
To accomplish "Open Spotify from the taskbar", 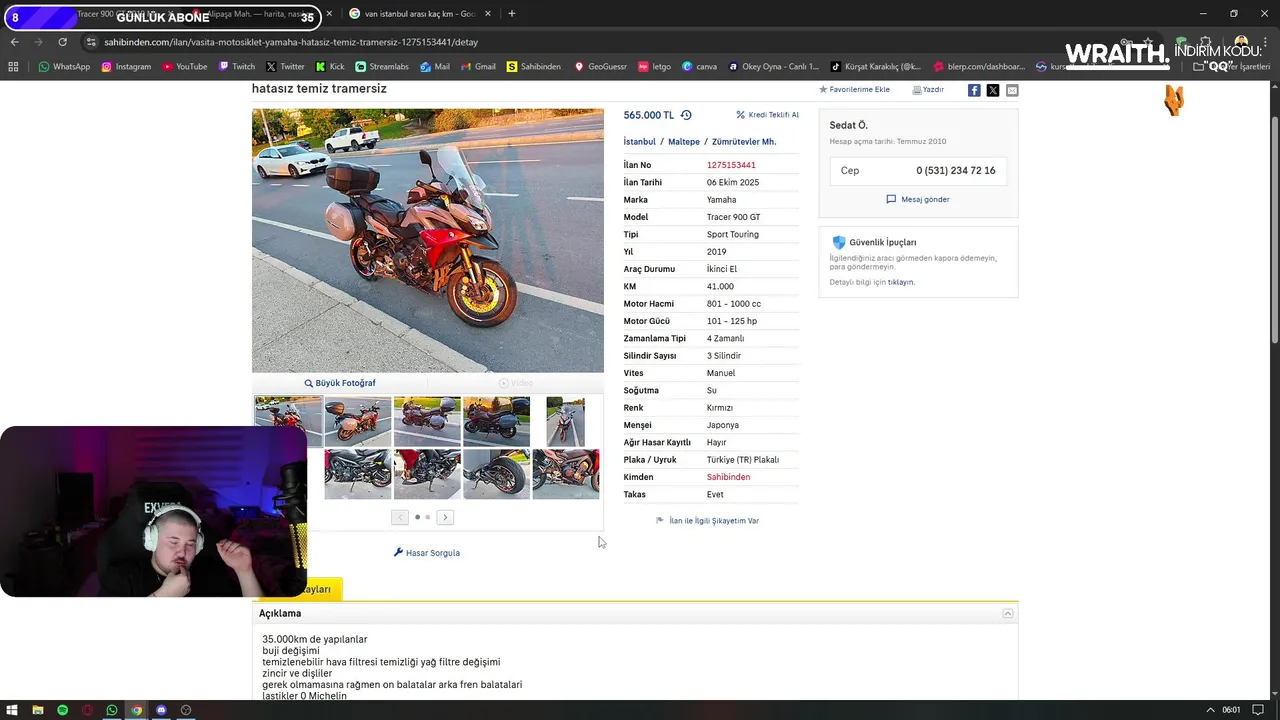I will (62, 710).
